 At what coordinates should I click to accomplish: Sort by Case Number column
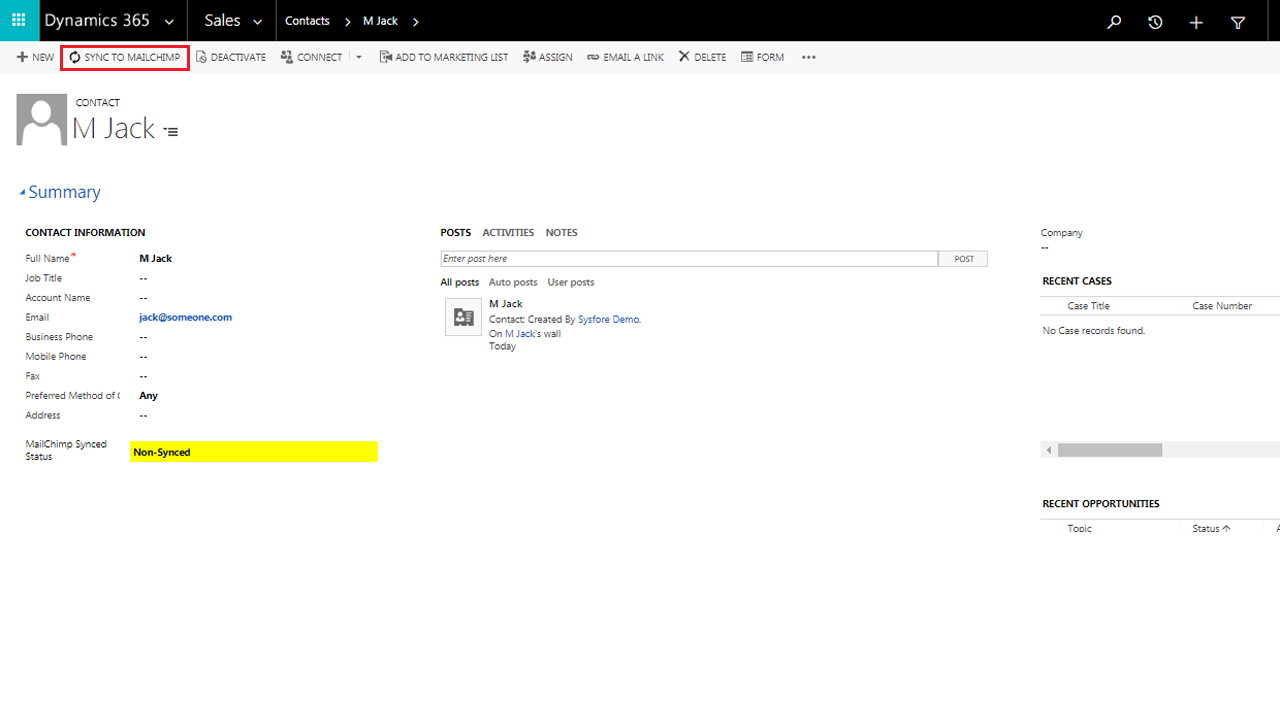[x=1222, y=306]
